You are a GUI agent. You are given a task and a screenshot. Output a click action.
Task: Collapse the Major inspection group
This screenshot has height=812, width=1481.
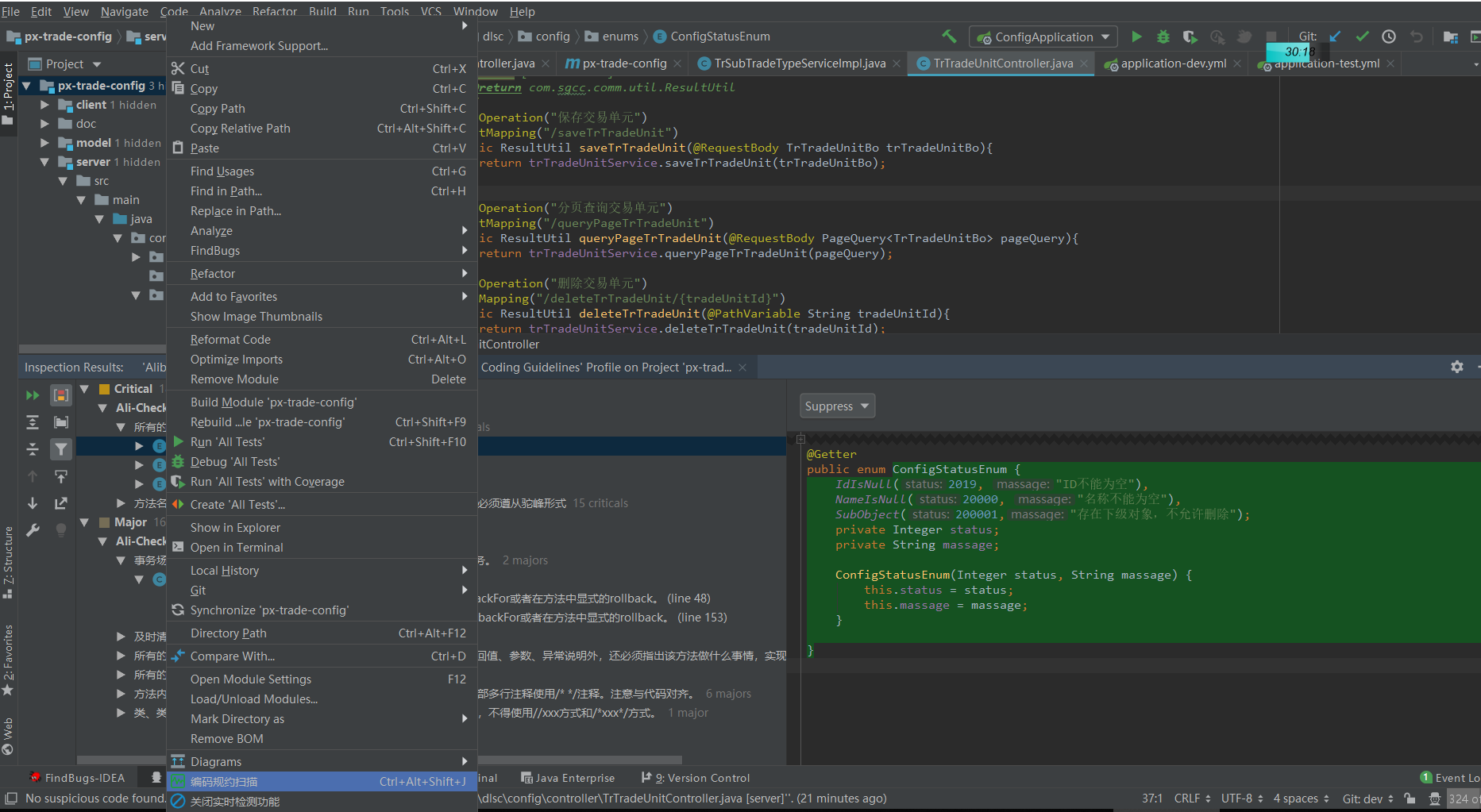[84, 522]
